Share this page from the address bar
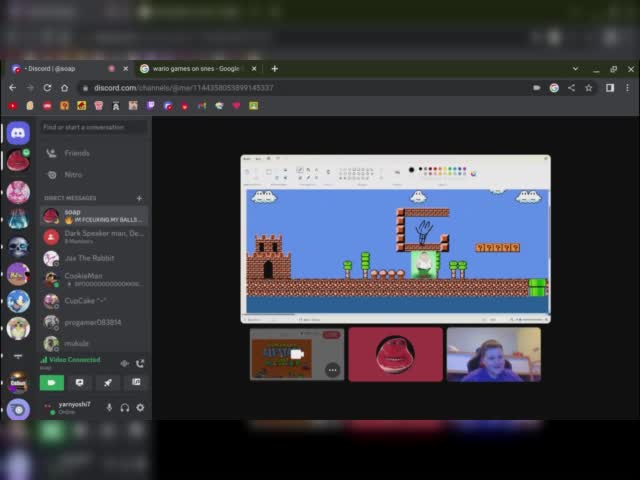Screen dimensions: 640x480 (571, 88)
